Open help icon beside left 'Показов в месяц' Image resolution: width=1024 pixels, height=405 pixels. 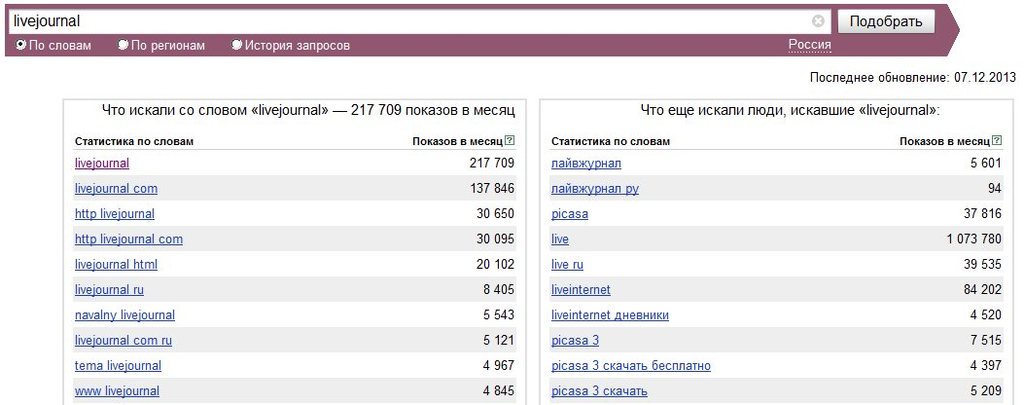click(510, 140)
